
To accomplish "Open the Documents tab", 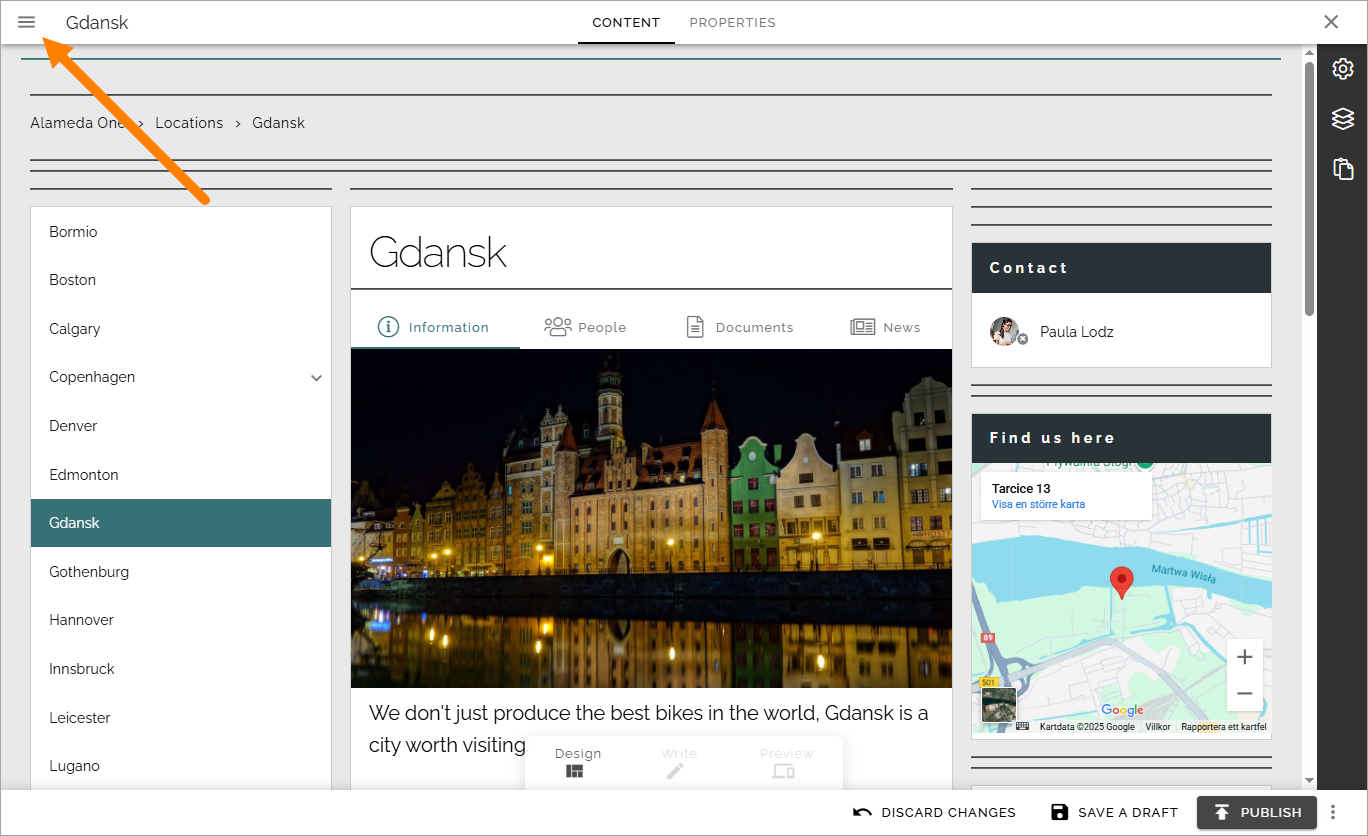I will (740, 327).
